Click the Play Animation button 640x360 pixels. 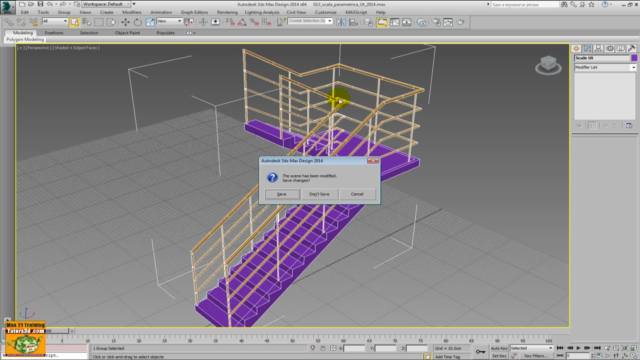click(x=578, y=348)
